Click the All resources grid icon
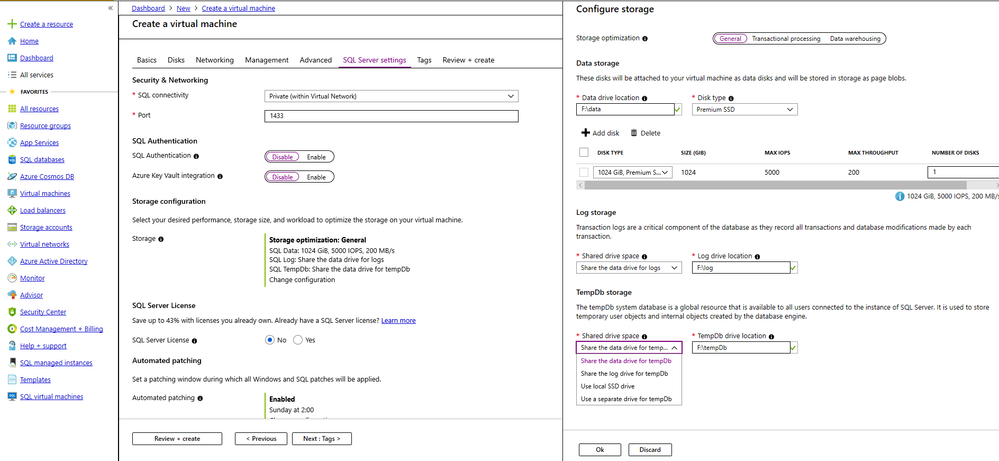 point(11,109)
